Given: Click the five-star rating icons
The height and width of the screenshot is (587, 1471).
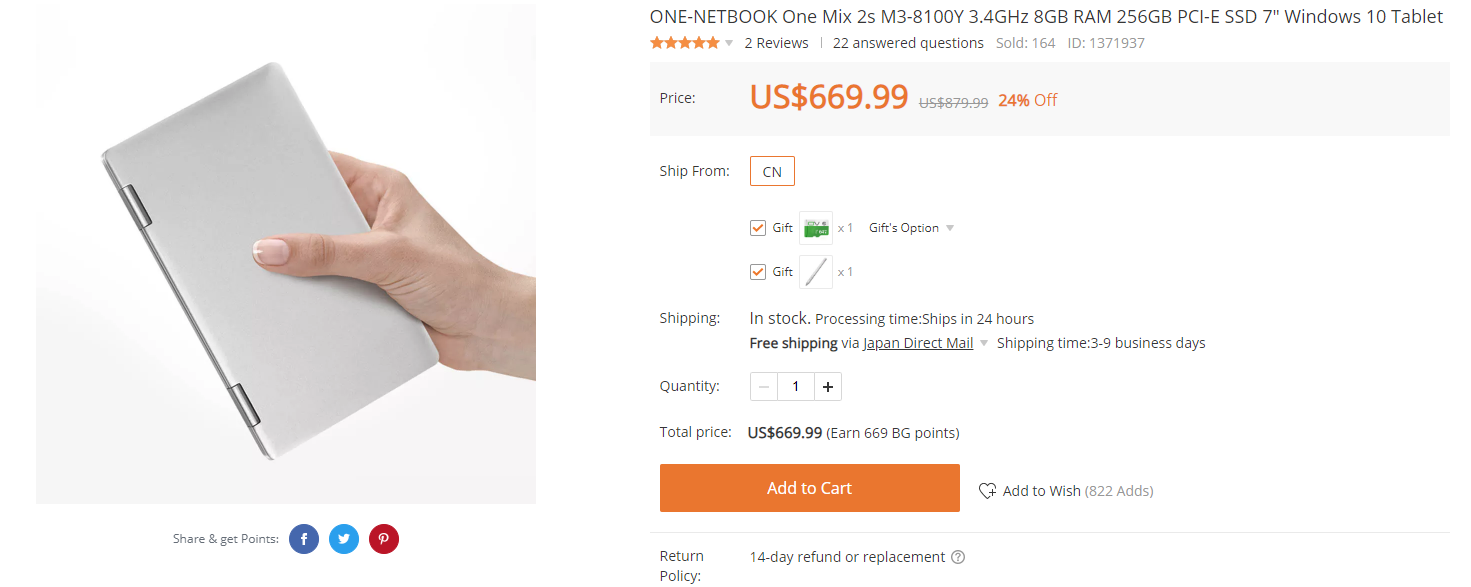Looking at the screenshot, I should pyautogui.click(x=685, y=43).
